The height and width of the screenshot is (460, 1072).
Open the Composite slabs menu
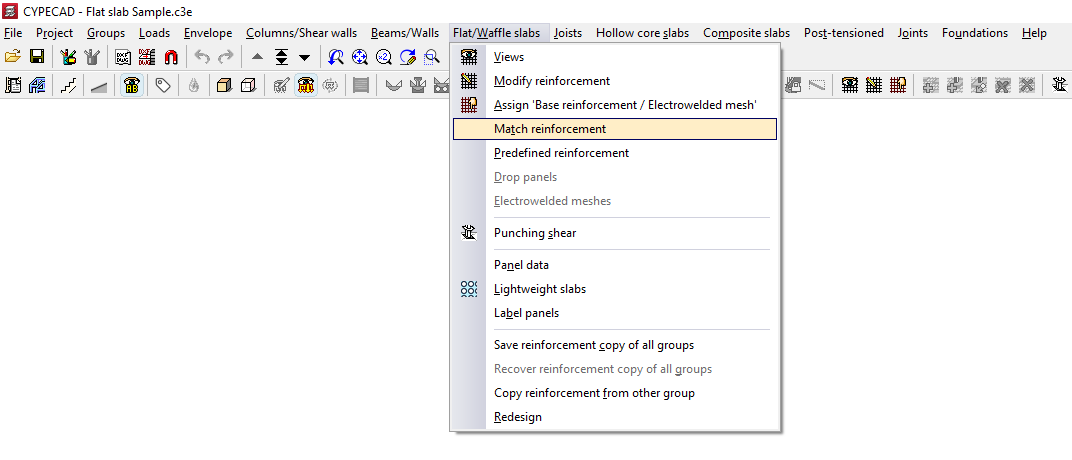746,33
